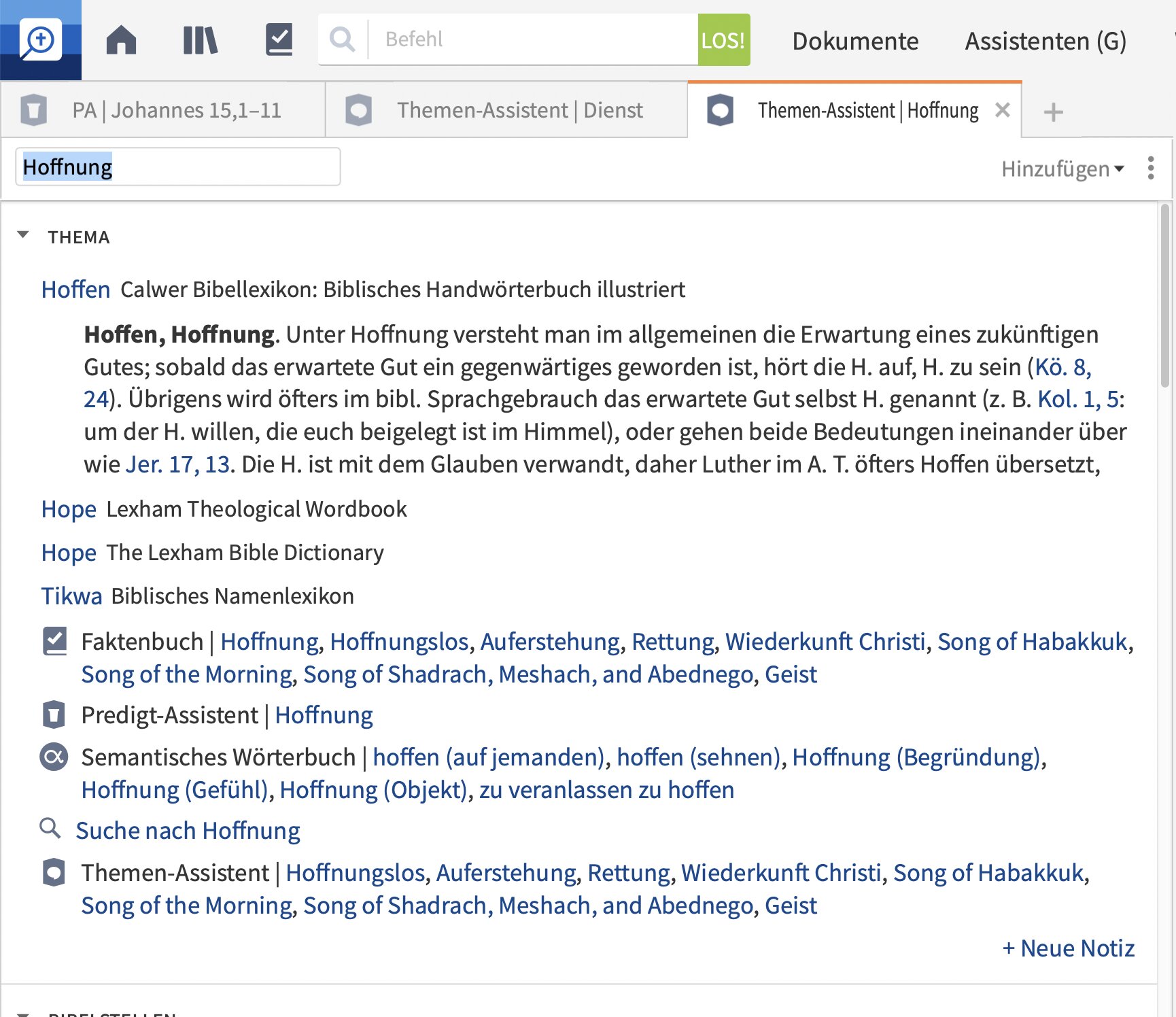Open Themen-Assistent link Hoffnungslos

(356, 872)
